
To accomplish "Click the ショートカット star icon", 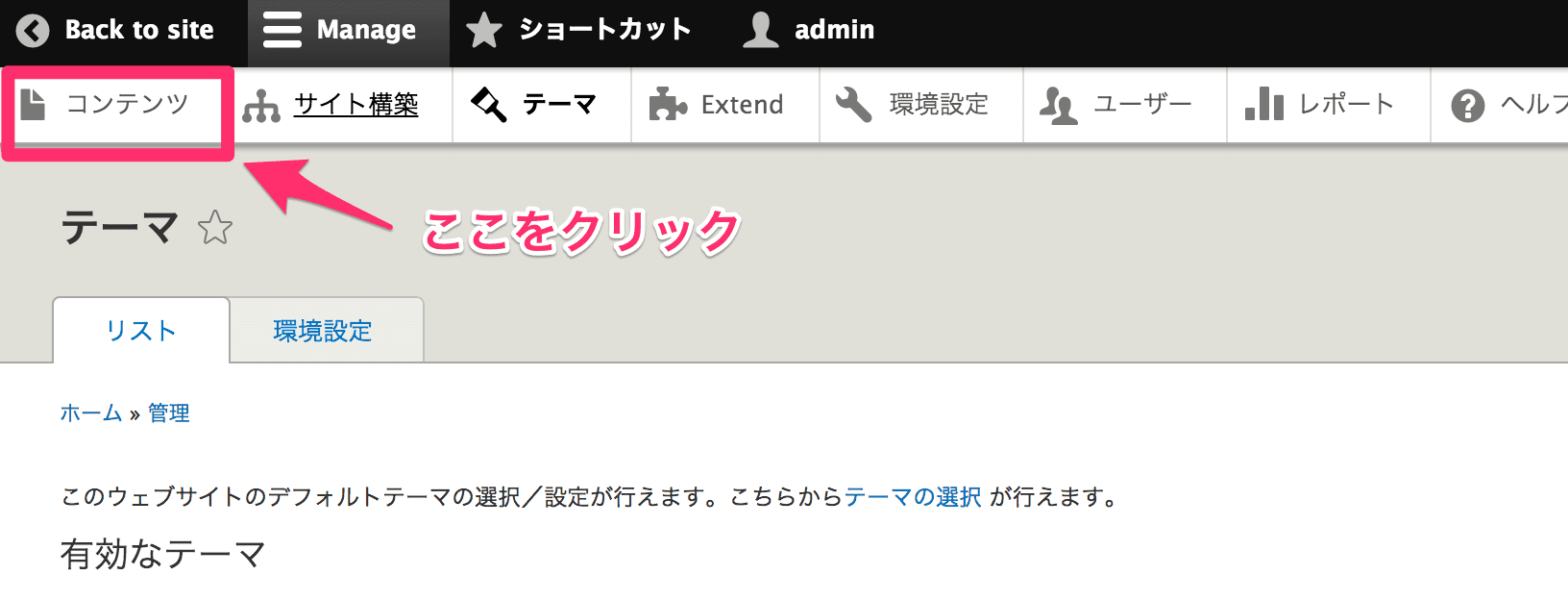I will coord(484,30).
